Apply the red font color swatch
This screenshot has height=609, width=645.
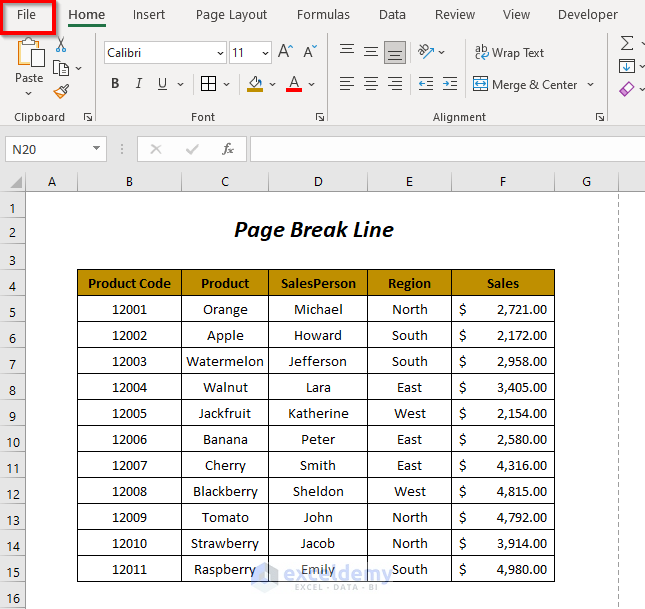click(x=294, y=84)
